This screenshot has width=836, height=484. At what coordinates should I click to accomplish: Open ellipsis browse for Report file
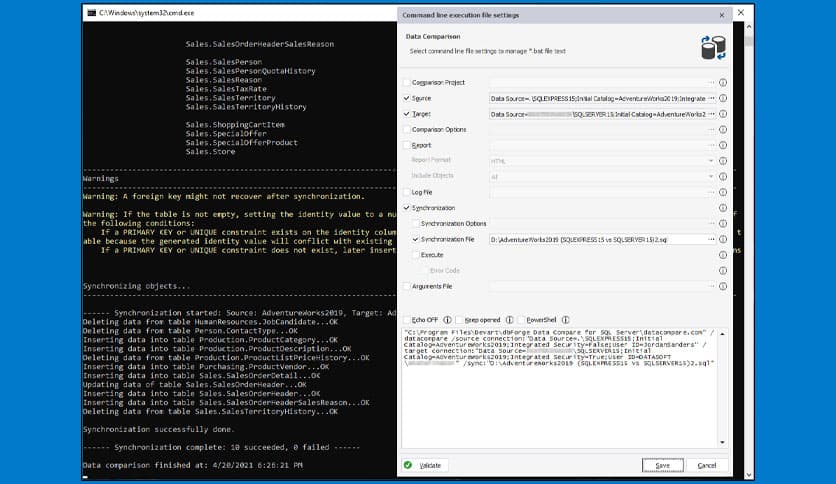point(711,145)
